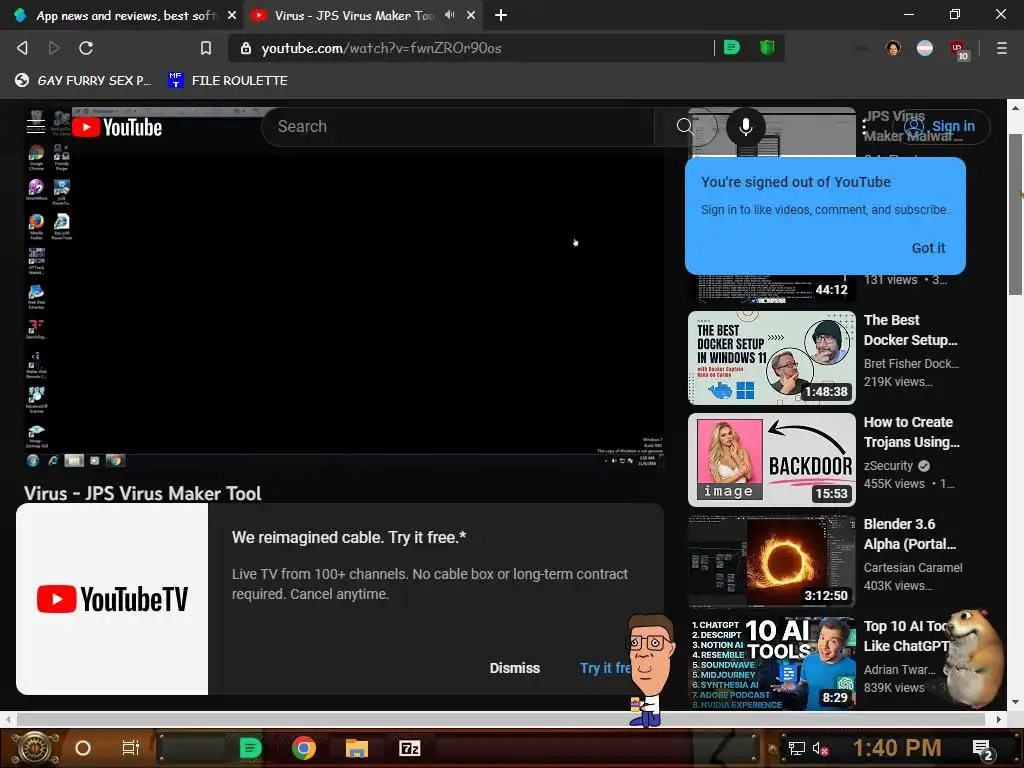Click Try it free for YouTube TV
This screenshot has height=768, width=1024.
click(606, 668)
